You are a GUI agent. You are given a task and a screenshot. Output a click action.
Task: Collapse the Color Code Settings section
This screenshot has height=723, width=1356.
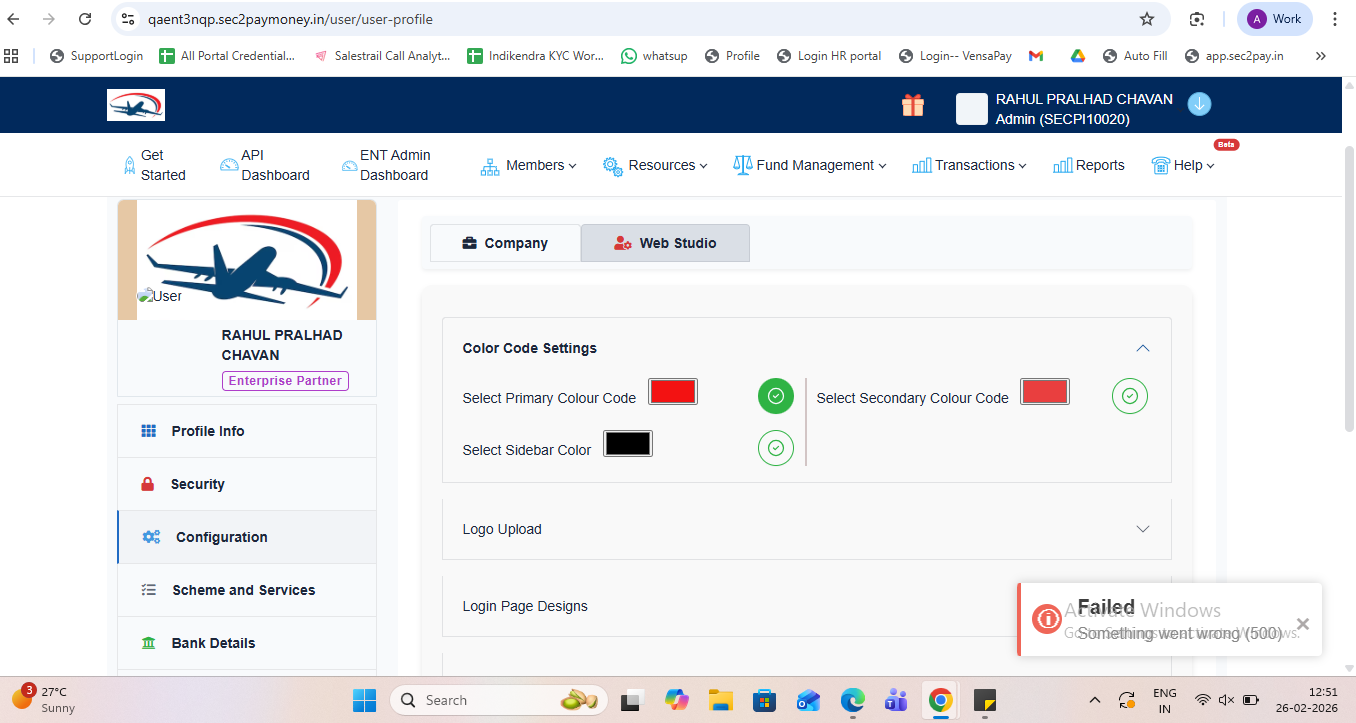click(x=1142, y=348)
